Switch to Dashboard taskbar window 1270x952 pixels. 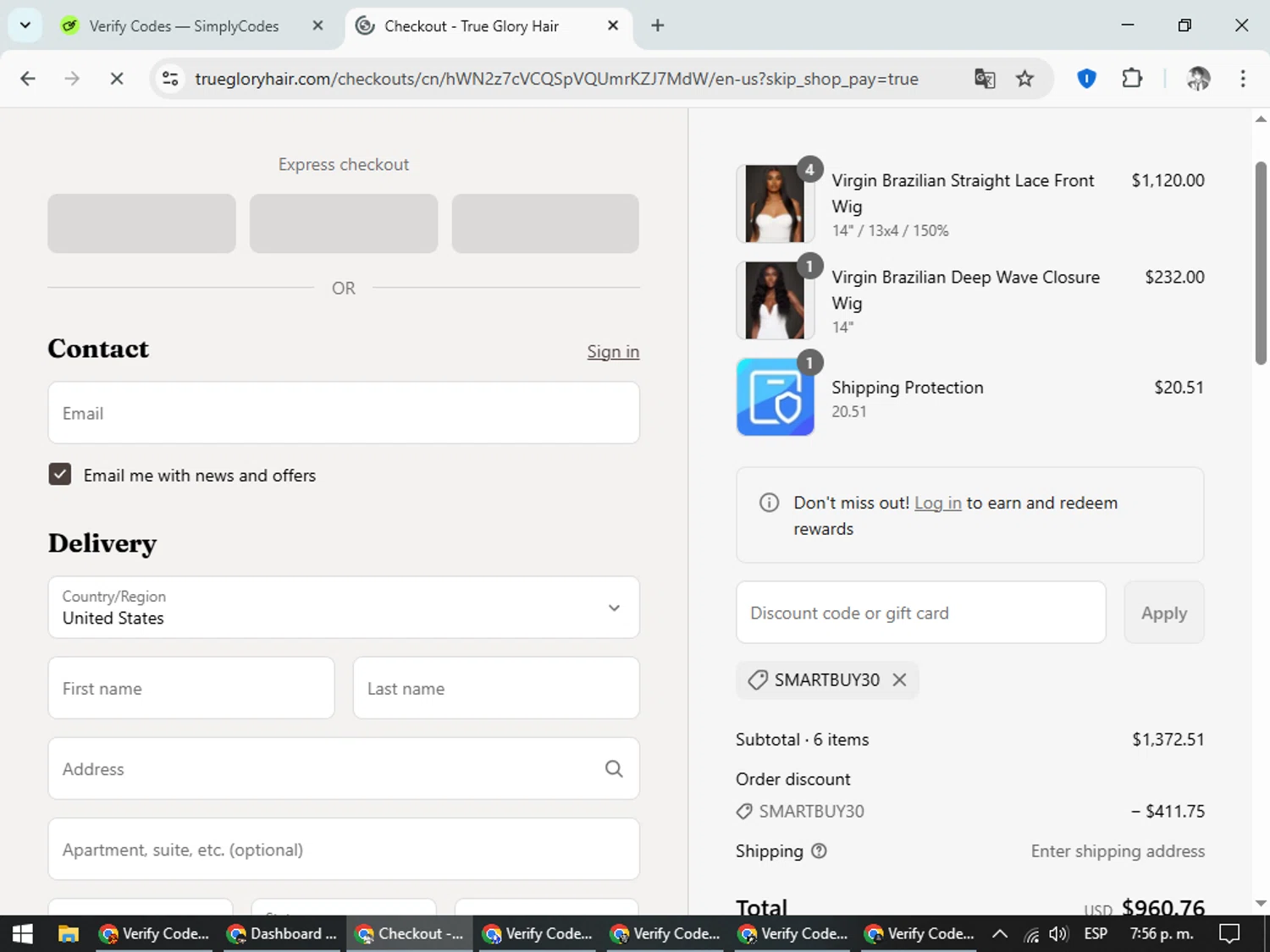click(283, 933)
